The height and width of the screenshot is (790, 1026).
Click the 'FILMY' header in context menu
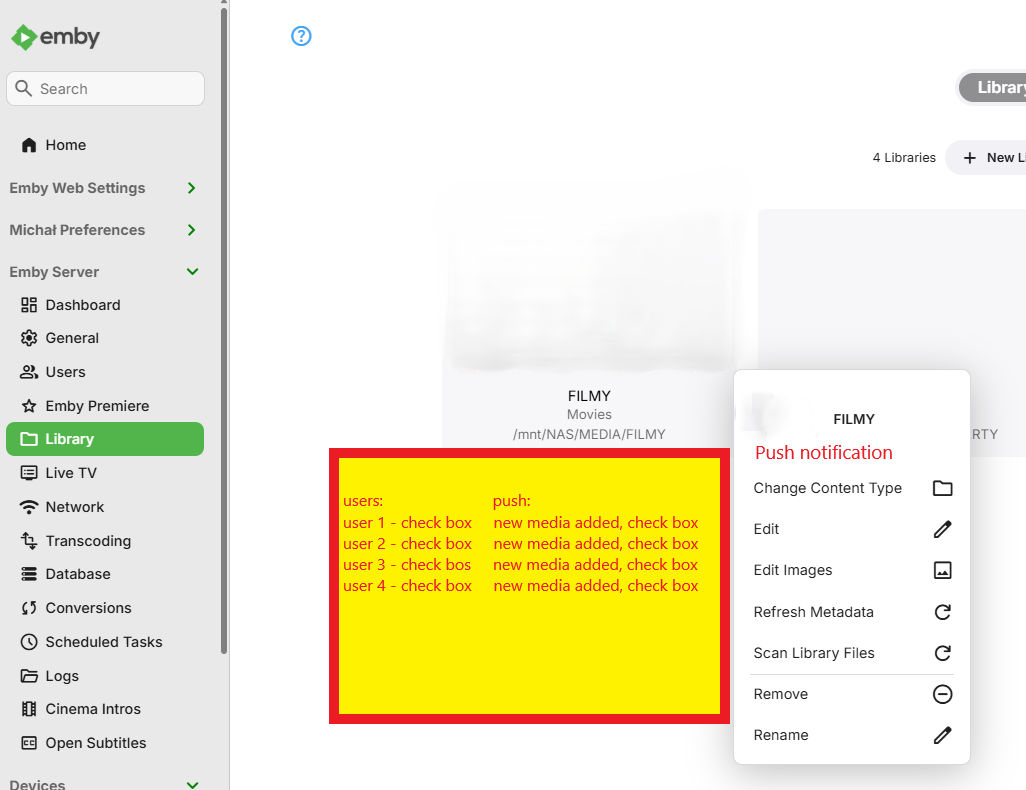[854, 420]
